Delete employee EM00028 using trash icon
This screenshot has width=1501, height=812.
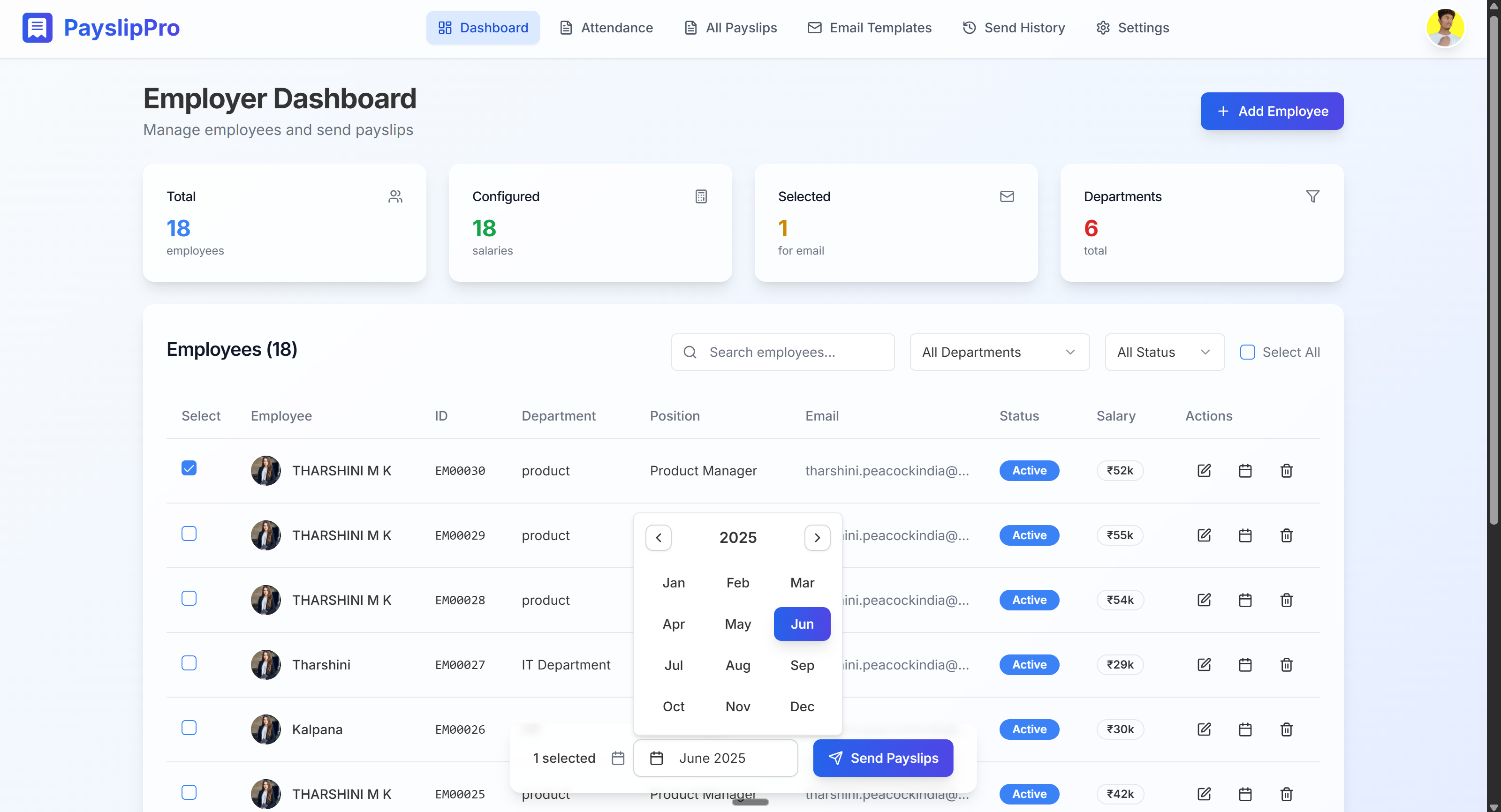[1287, 599]
